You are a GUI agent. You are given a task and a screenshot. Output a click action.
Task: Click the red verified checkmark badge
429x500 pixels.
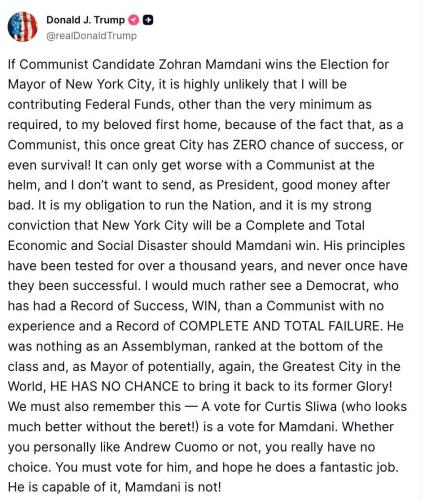point(133,20)
